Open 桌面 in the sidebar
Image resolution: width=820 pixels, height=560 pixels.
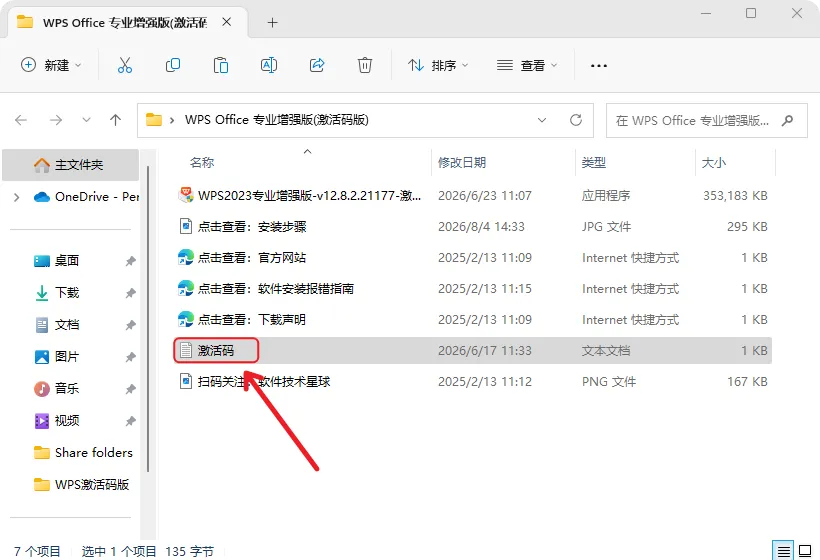pyautogui.click(x=67, y=260)
